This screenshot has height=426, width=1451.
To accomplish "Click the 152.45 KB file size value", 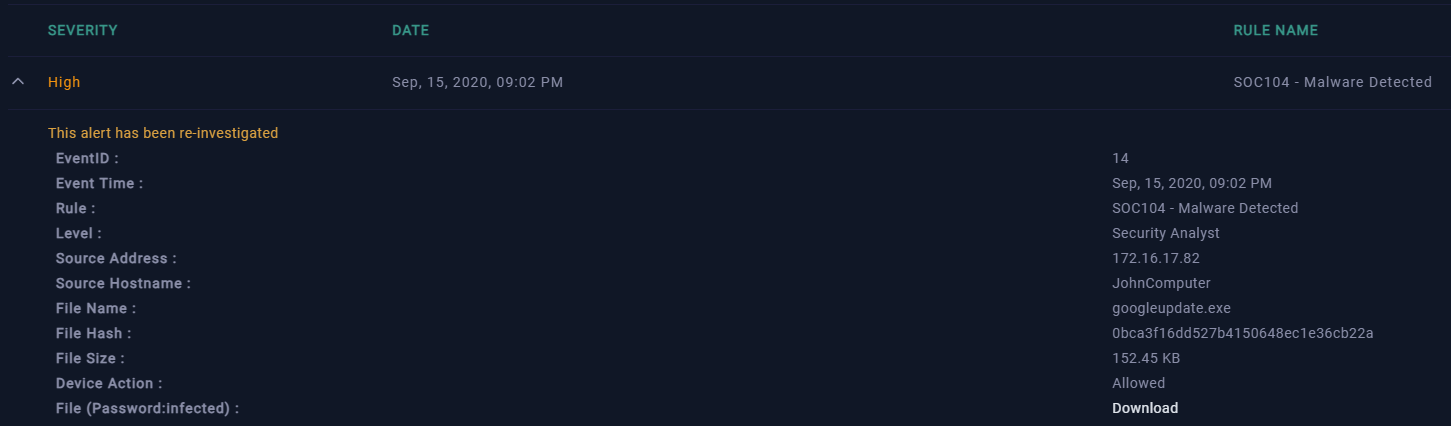I will (1146, 358).
